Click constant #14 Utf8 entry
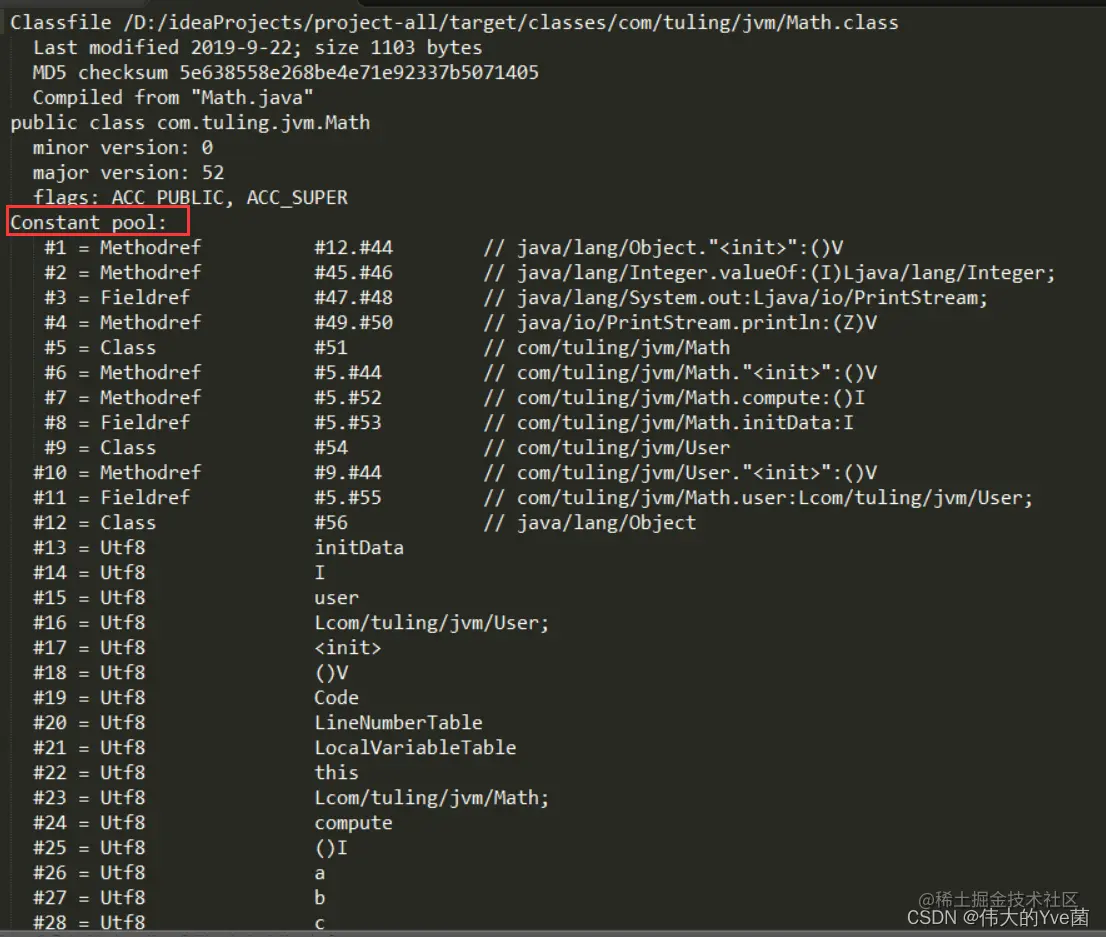Image resolution: width=1106 pixels, height=937 pixels. click(x=179, y=573)
